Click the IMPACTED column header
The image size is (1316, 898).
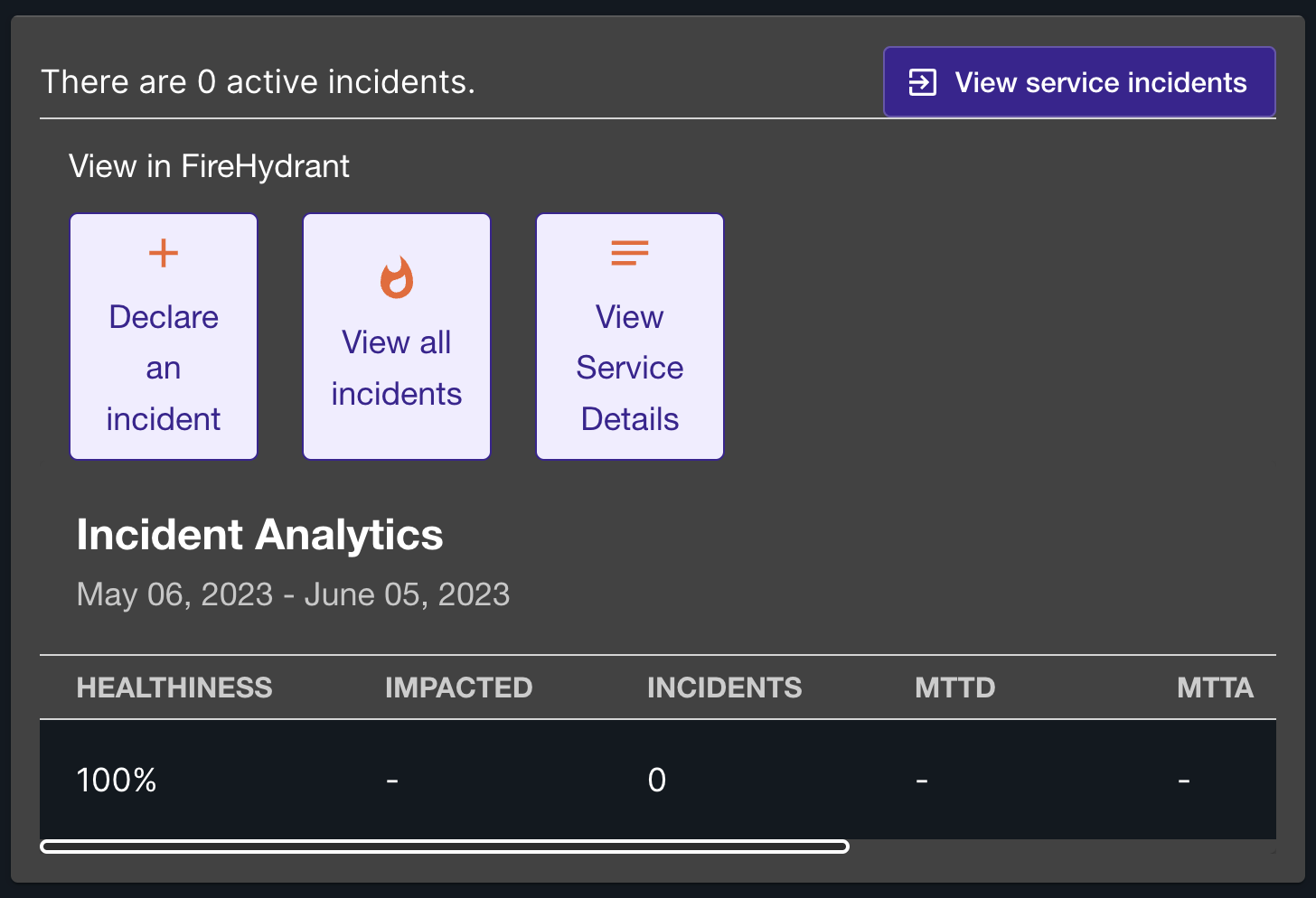(458, 688)
